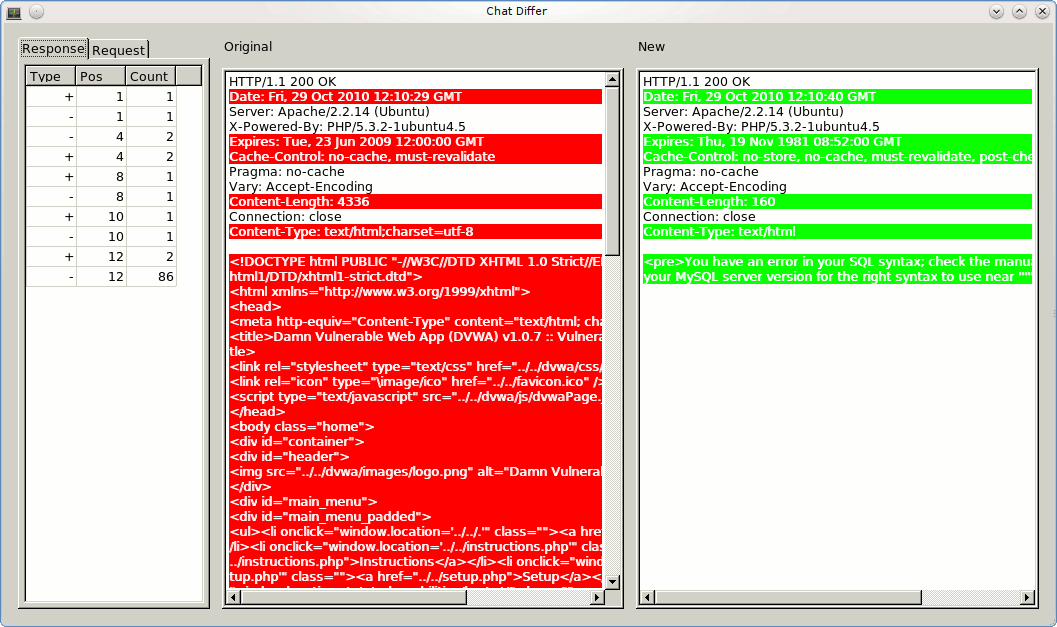Select the Response tab
Screen dimensions: 1057x627
(54, 49)
